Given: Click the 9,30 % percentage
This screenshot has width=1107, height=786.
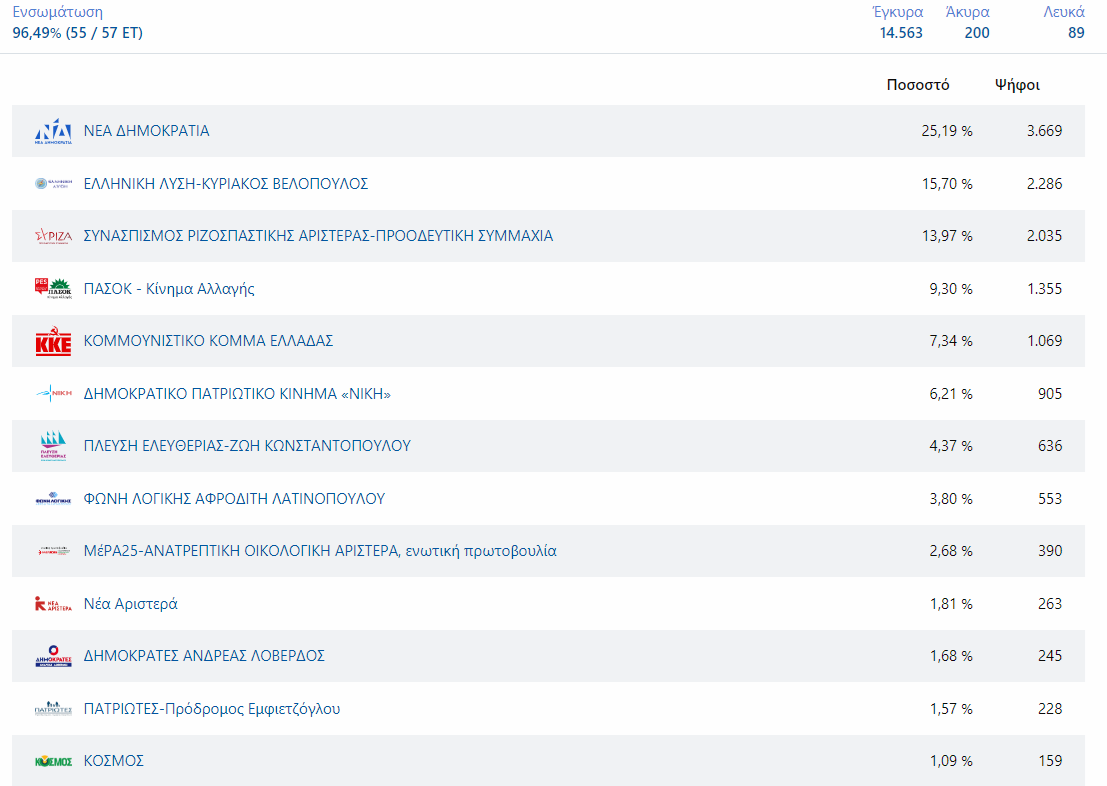Looking at the screenshot, I should [x=951, y=289].
